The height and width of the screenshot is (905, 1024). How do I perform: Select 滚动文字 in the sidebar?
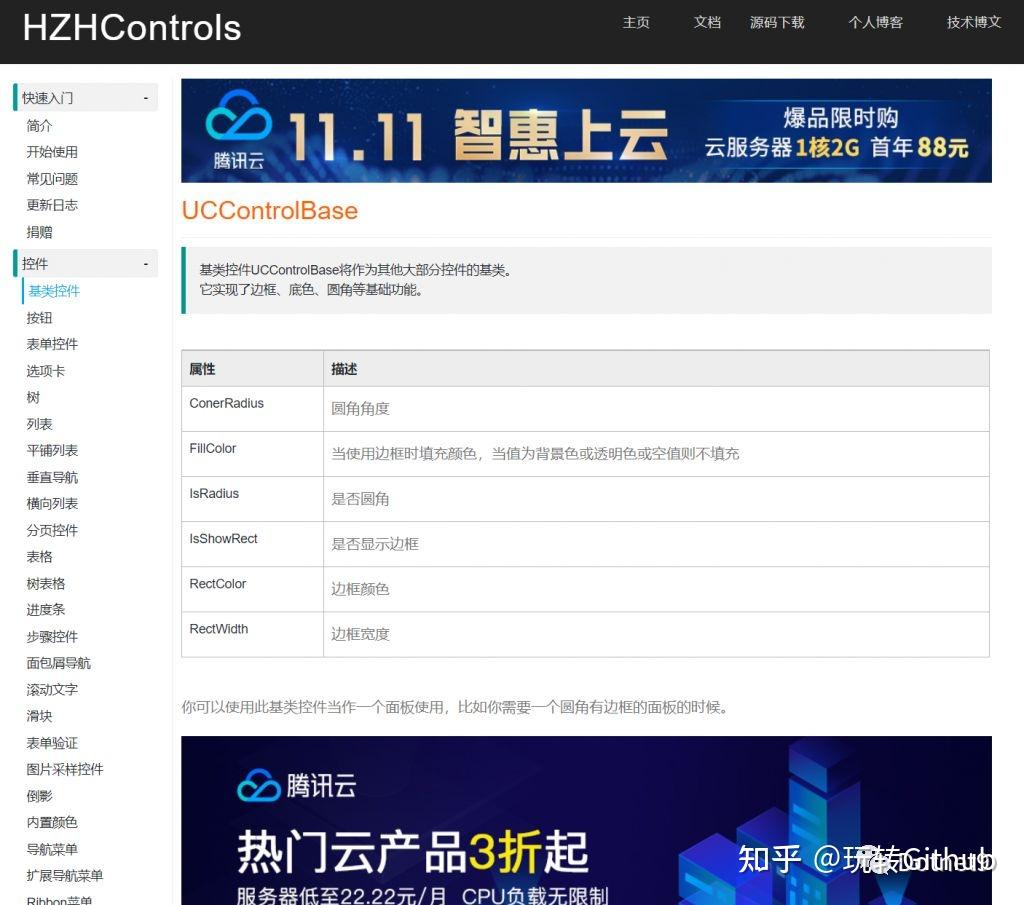52,690
